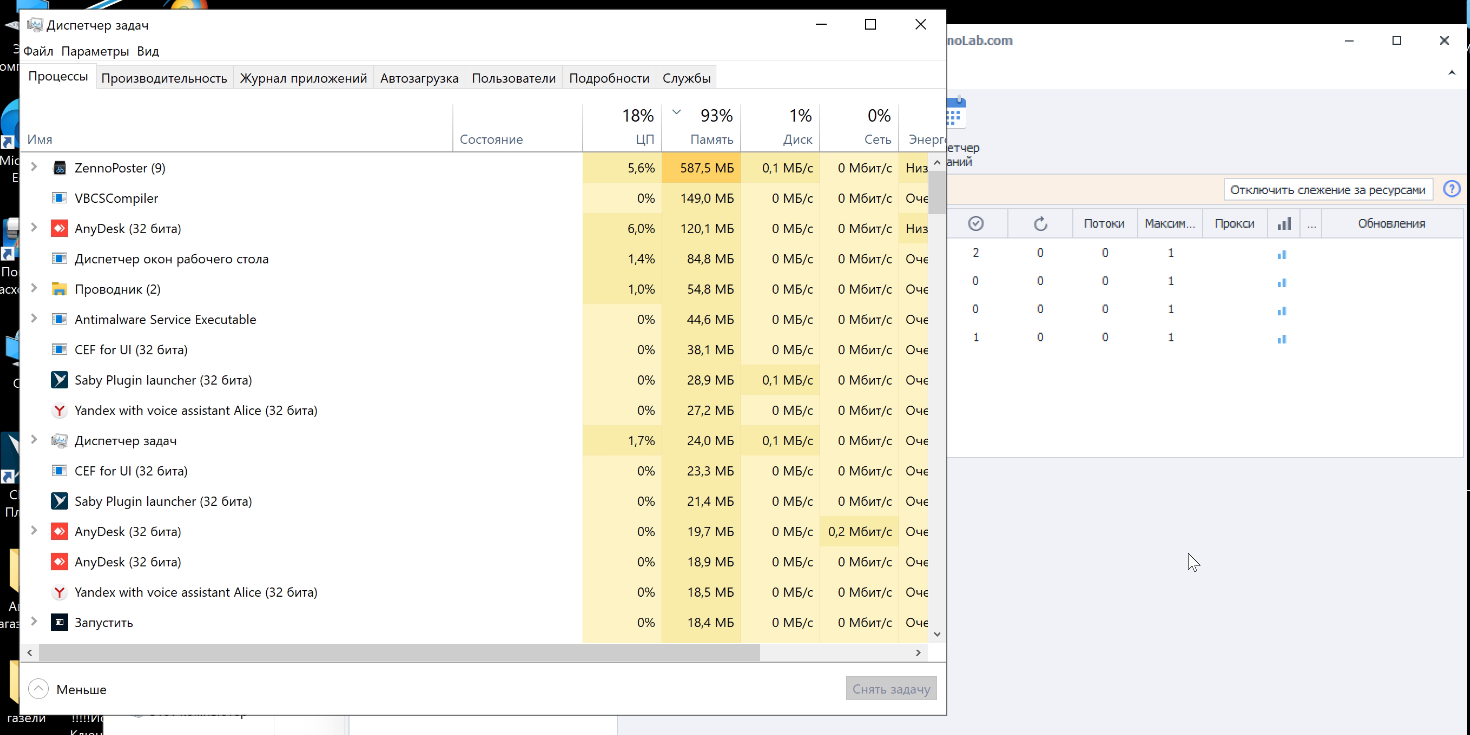Click the Проводник folder icon

59,289
